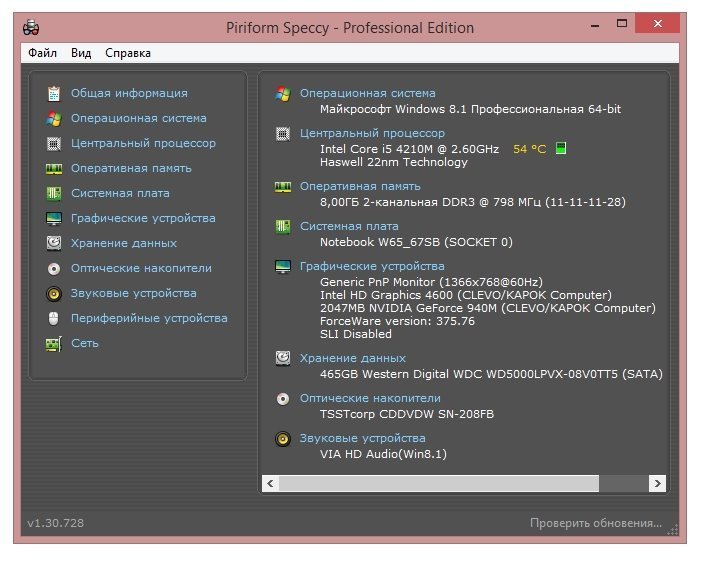Open Операционная система section from sidebar
Viewport: 704px width, 563px height.
(x=139, y=119)
